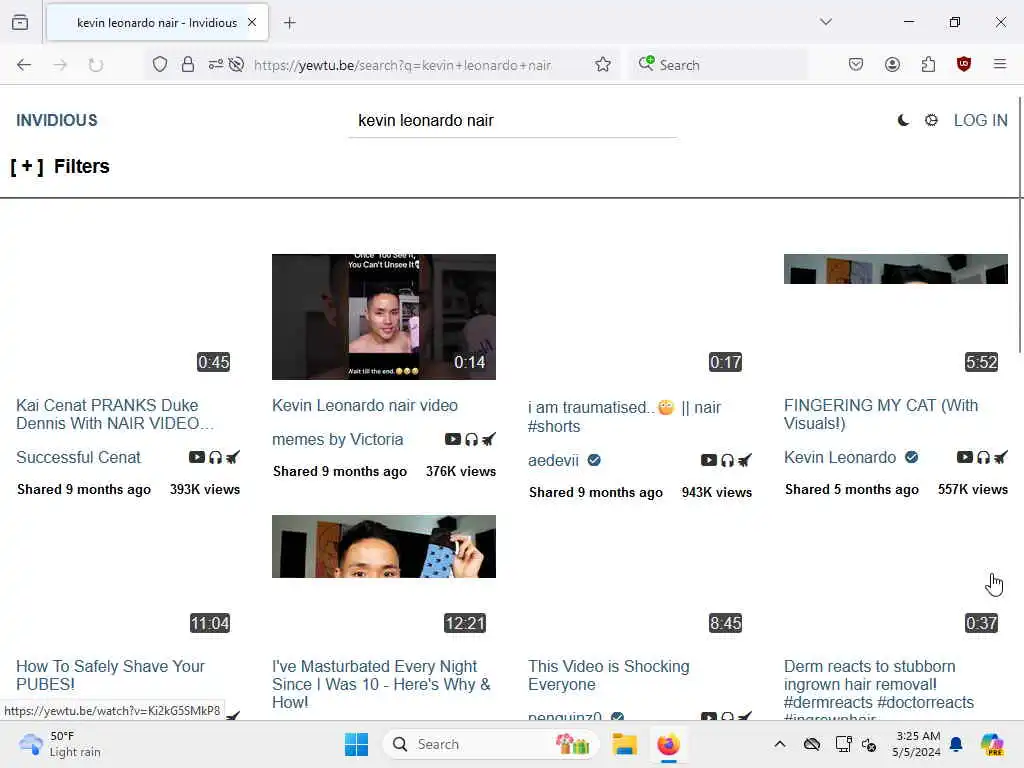Open Save to Pocket icon
1024x768 pixels.
coord(856,65)
